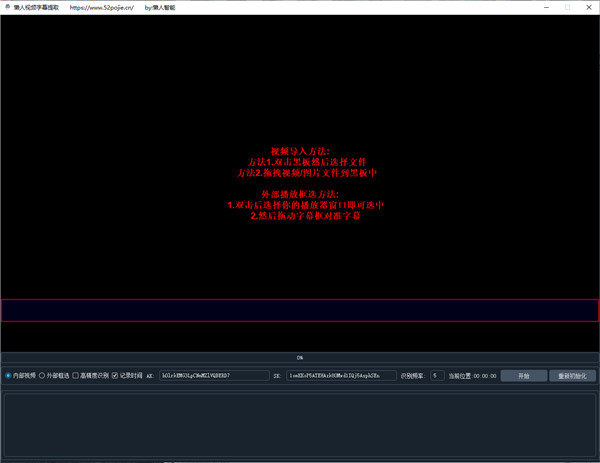Click the app icon in title bar
The height and width of the screenshot is (463, 600).
click(x=7, y=7)
